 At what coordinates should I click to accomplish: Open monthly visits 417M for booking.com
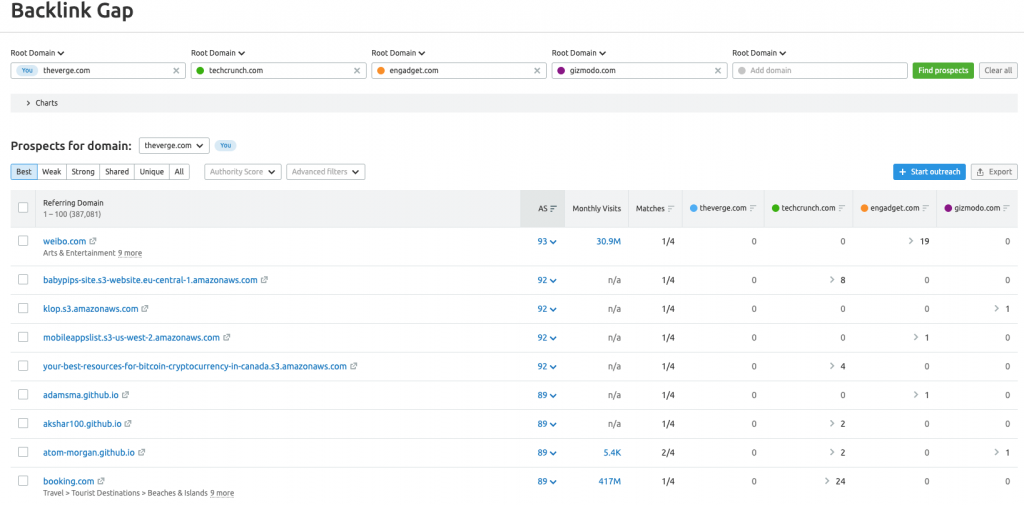[x=609, y=481]
